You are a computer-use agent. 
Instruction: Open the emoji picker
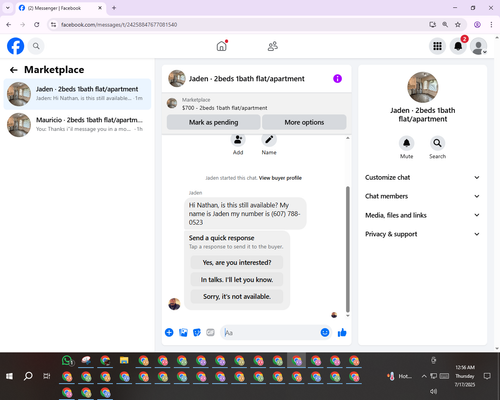point(325,332)
